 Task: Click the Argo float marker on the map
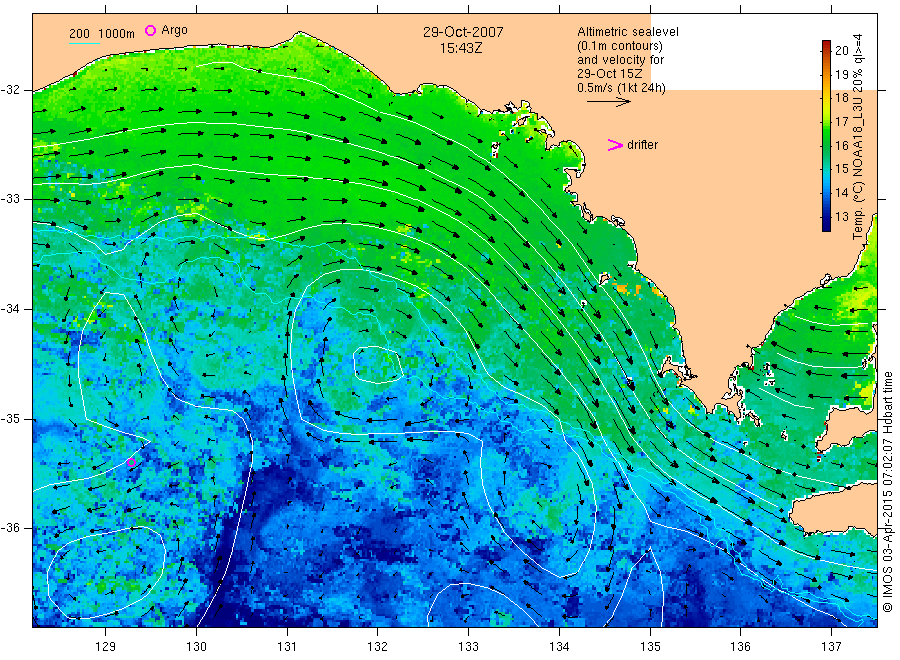(131, 462)
